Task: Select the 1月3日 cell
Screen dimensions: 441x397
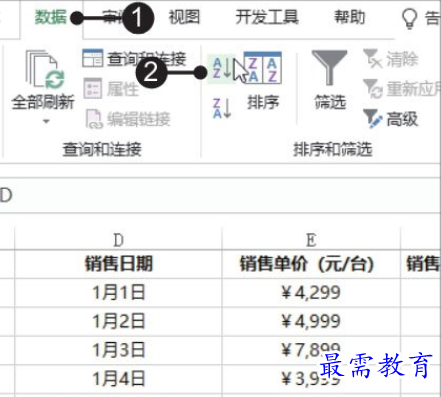Action: (x=118, y=350)
